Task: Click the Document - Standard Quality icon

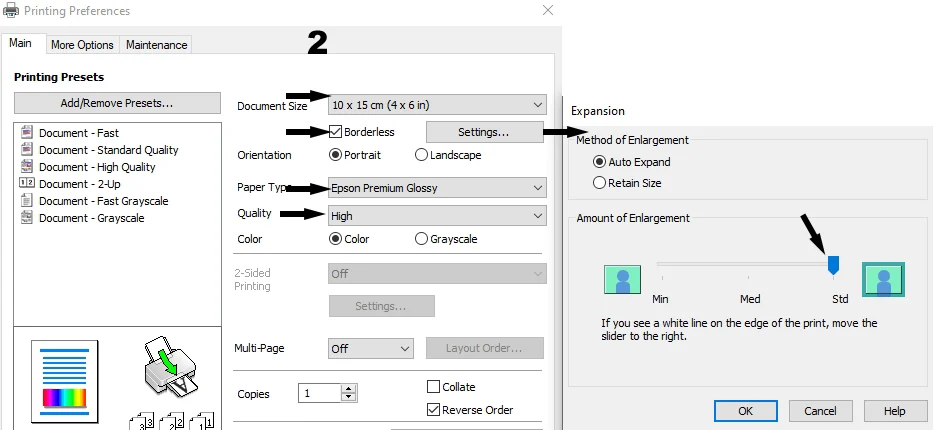Action: click(x=27, y=149)
